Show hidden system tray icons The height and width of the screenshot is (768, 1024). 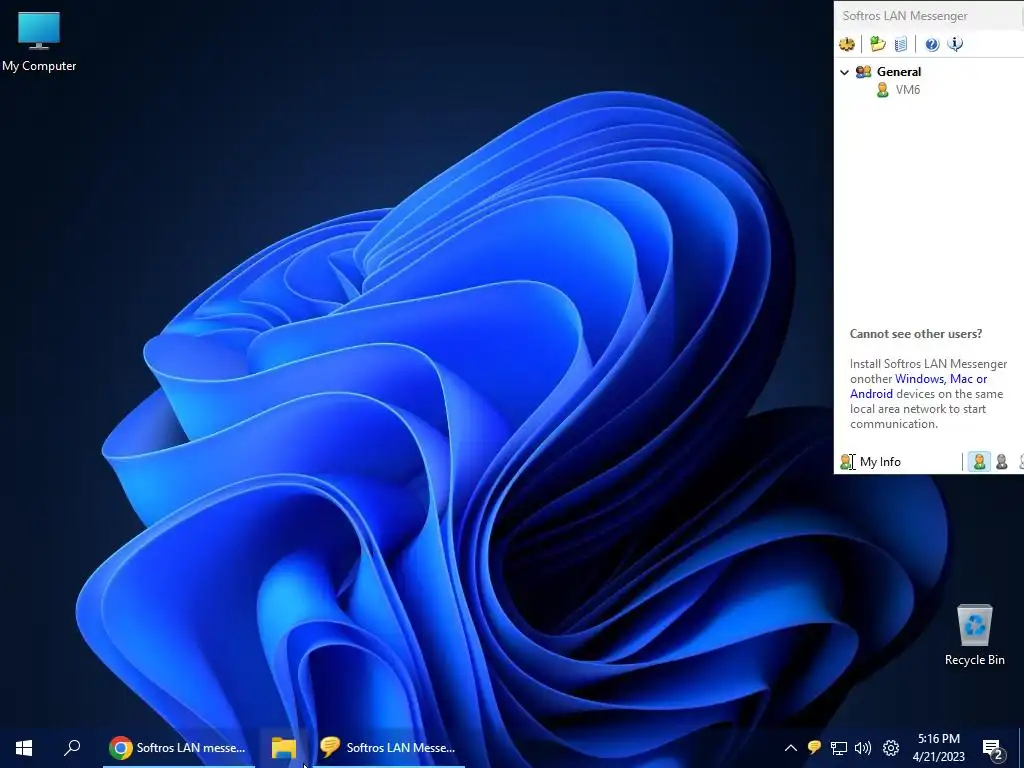point(790,748)
